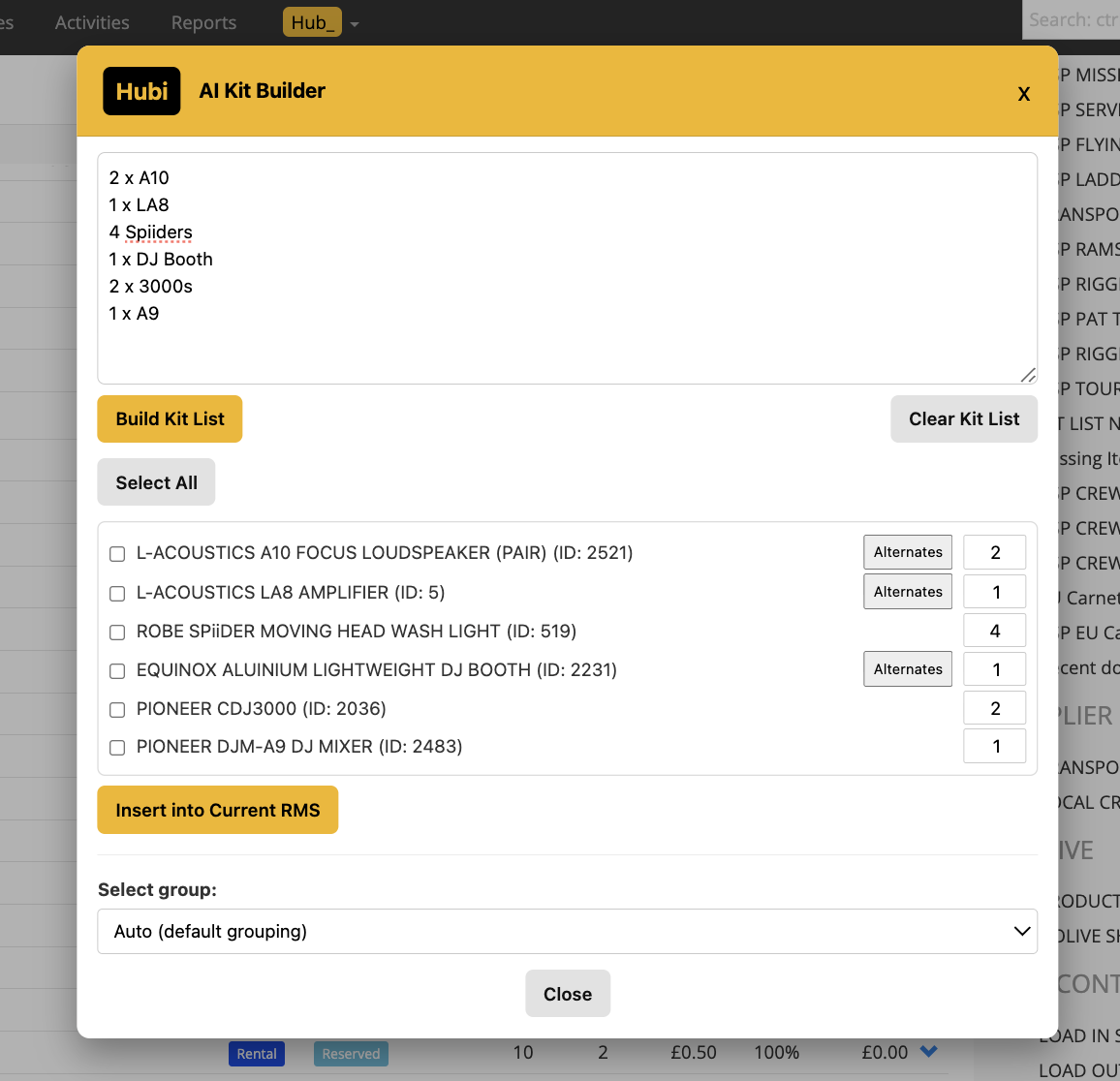Check the L-Acoustics A10 Focus Loudspeaker box
The height and width of the screenshot is (1081, 1120).
tap(117, 554)
